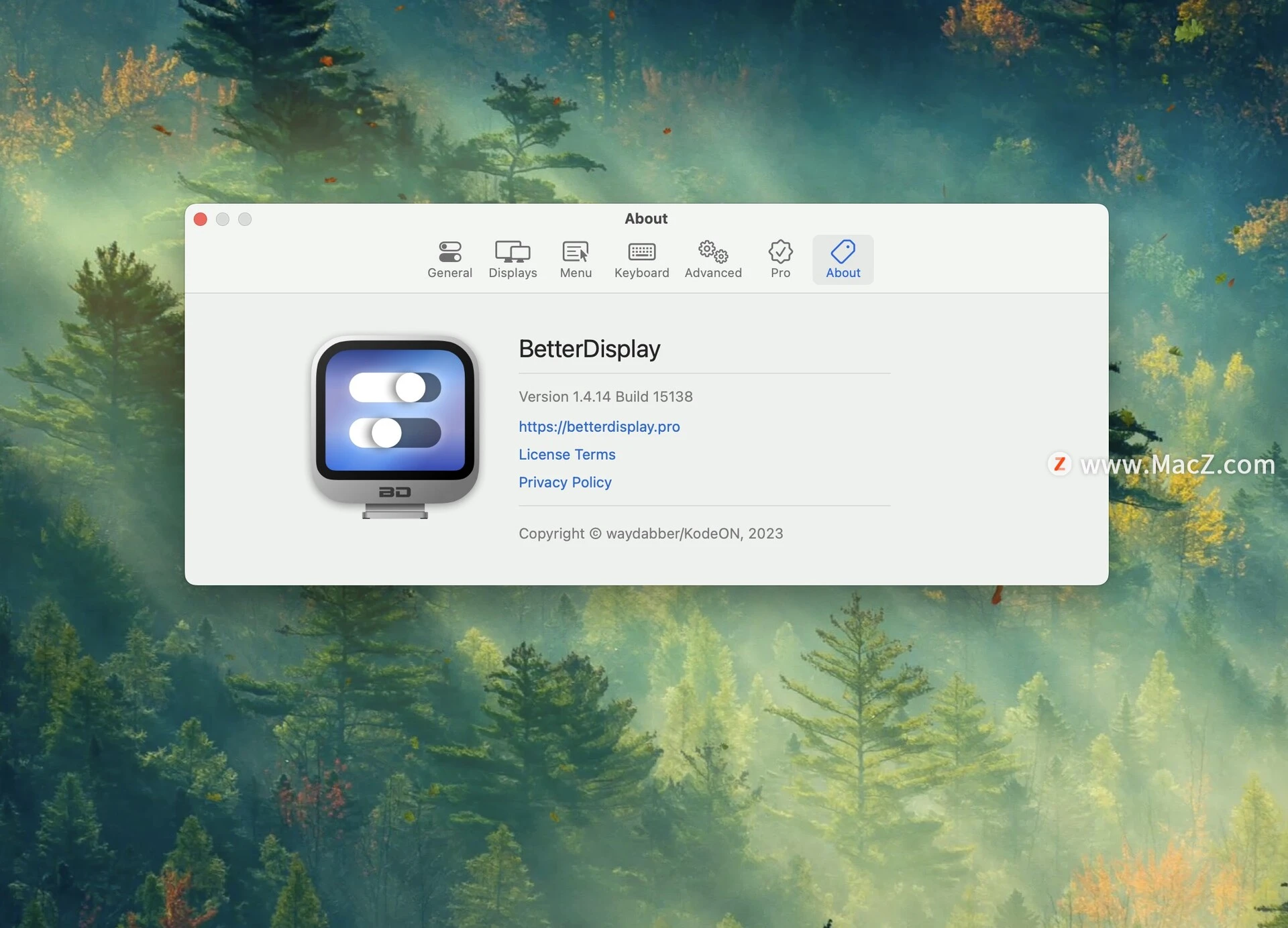Open the License Terms link

[567, 455]
